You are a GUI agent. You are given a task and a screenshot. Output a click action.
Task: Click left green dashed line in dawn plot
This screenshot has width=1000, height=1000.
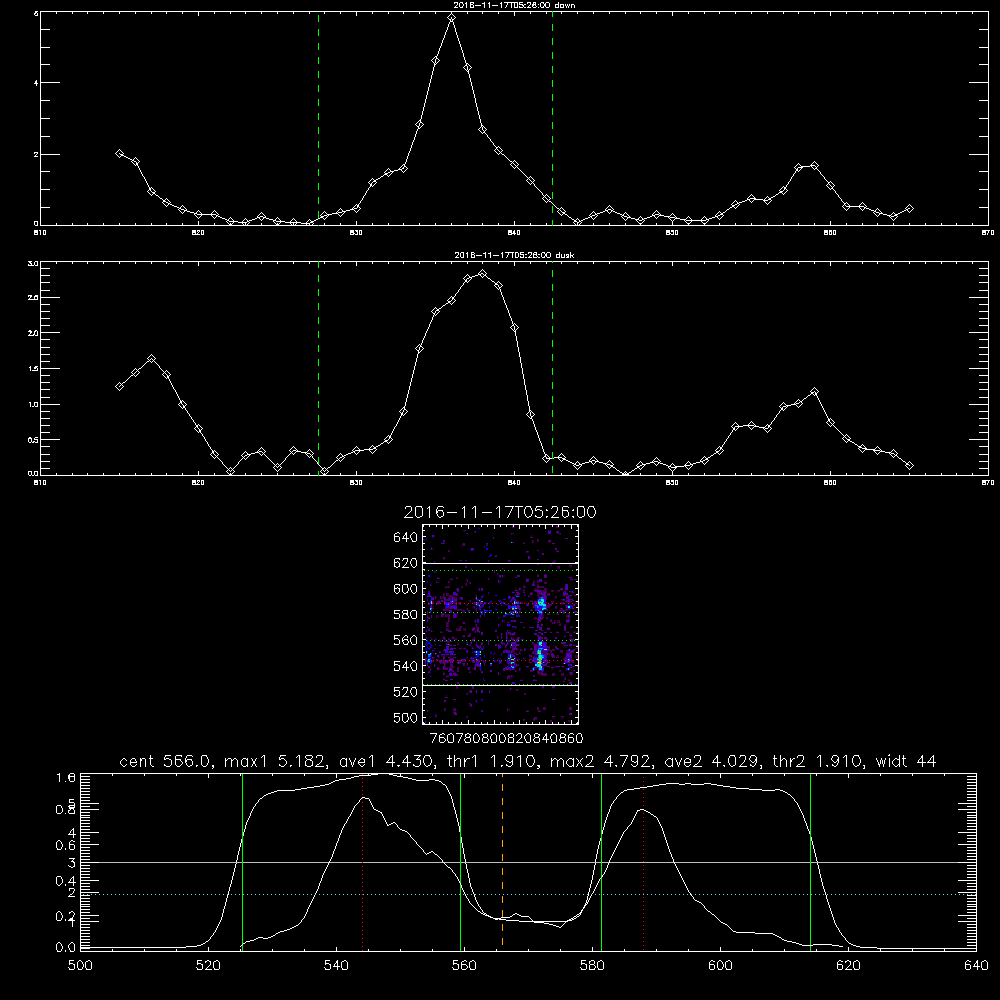(x=318, y=118)
